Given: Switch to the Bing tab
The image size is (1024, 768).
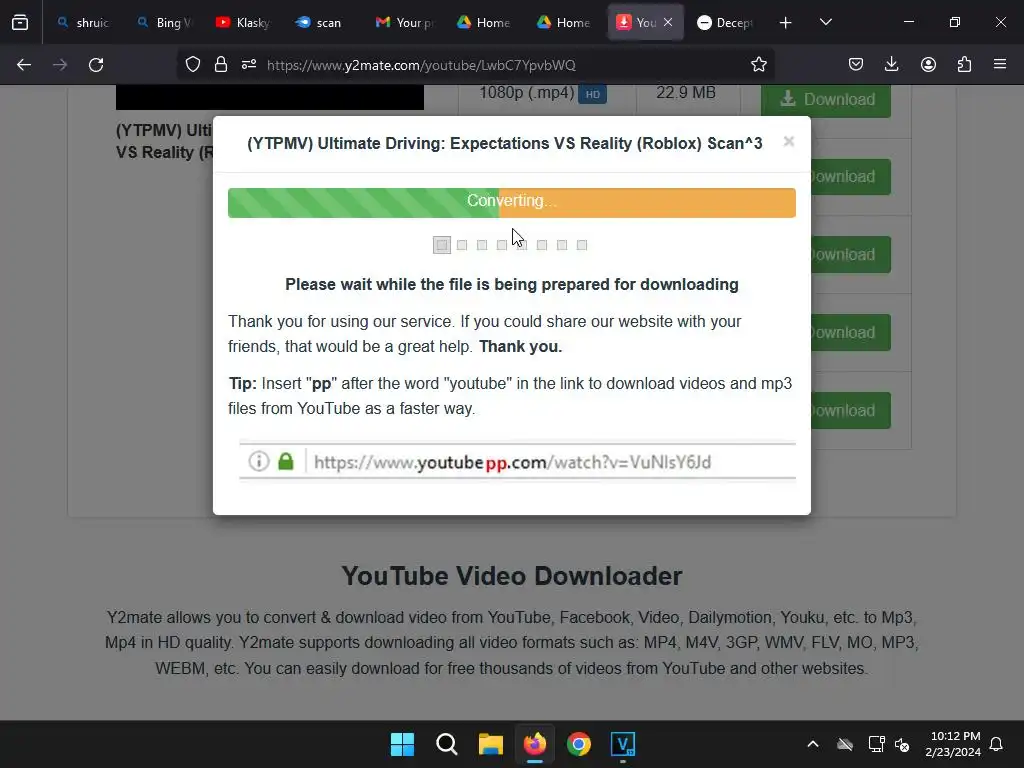Looking at the screenshot, I should click(163, 22).
